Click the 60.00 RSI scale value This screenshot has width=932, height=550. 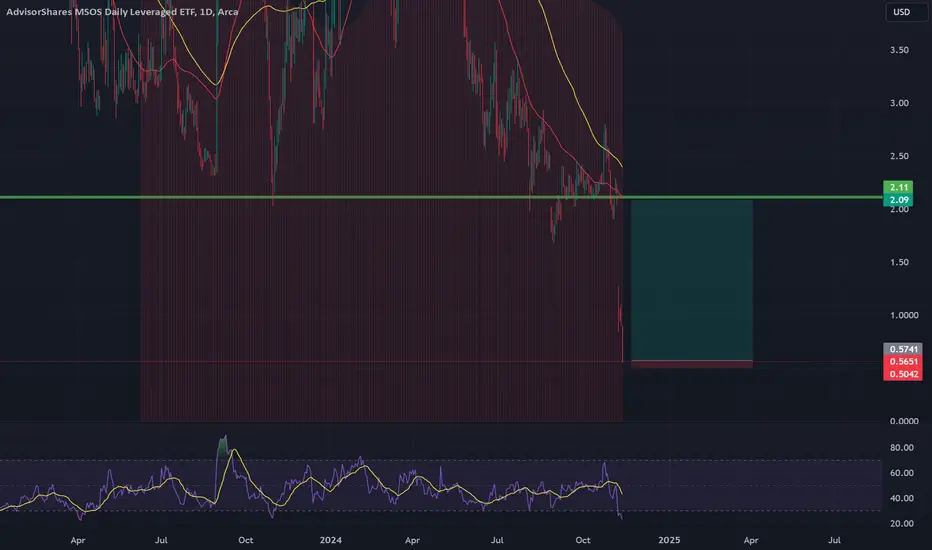point(901,473)
